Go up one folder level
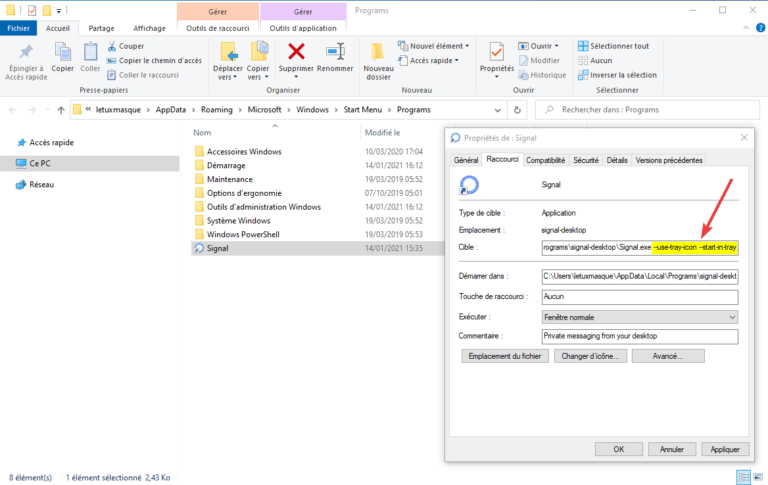Screen dimensions: 768x485 pos(61,110)
